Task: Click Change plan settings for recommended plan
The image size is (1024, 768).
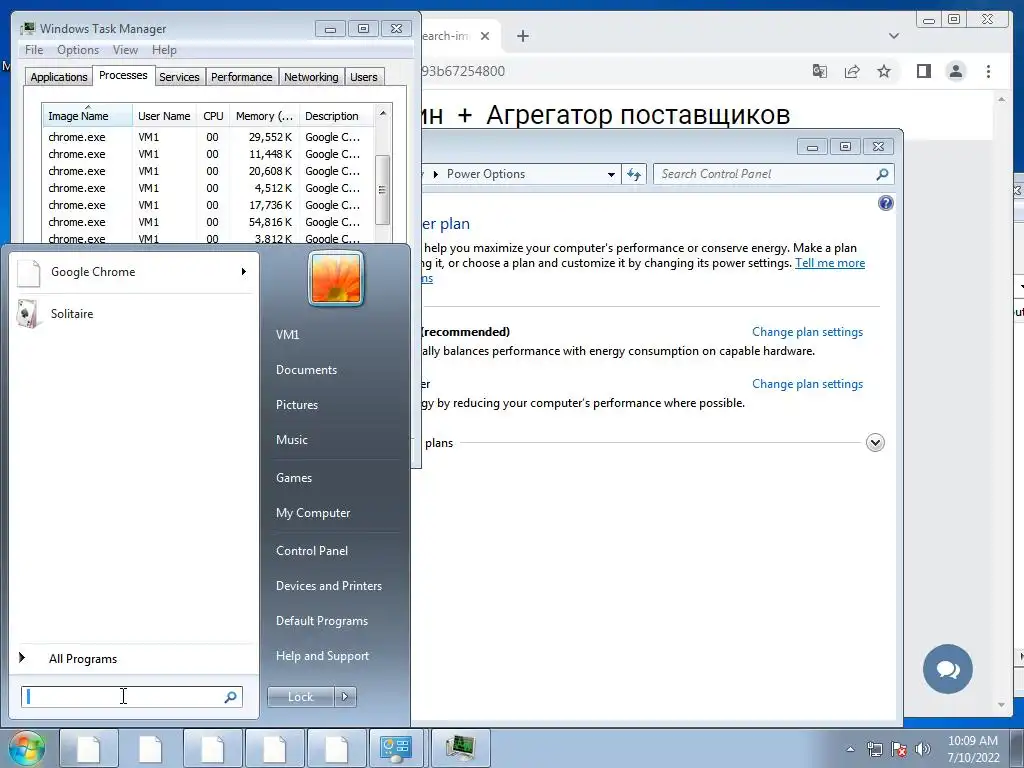Action: (807, 332)
